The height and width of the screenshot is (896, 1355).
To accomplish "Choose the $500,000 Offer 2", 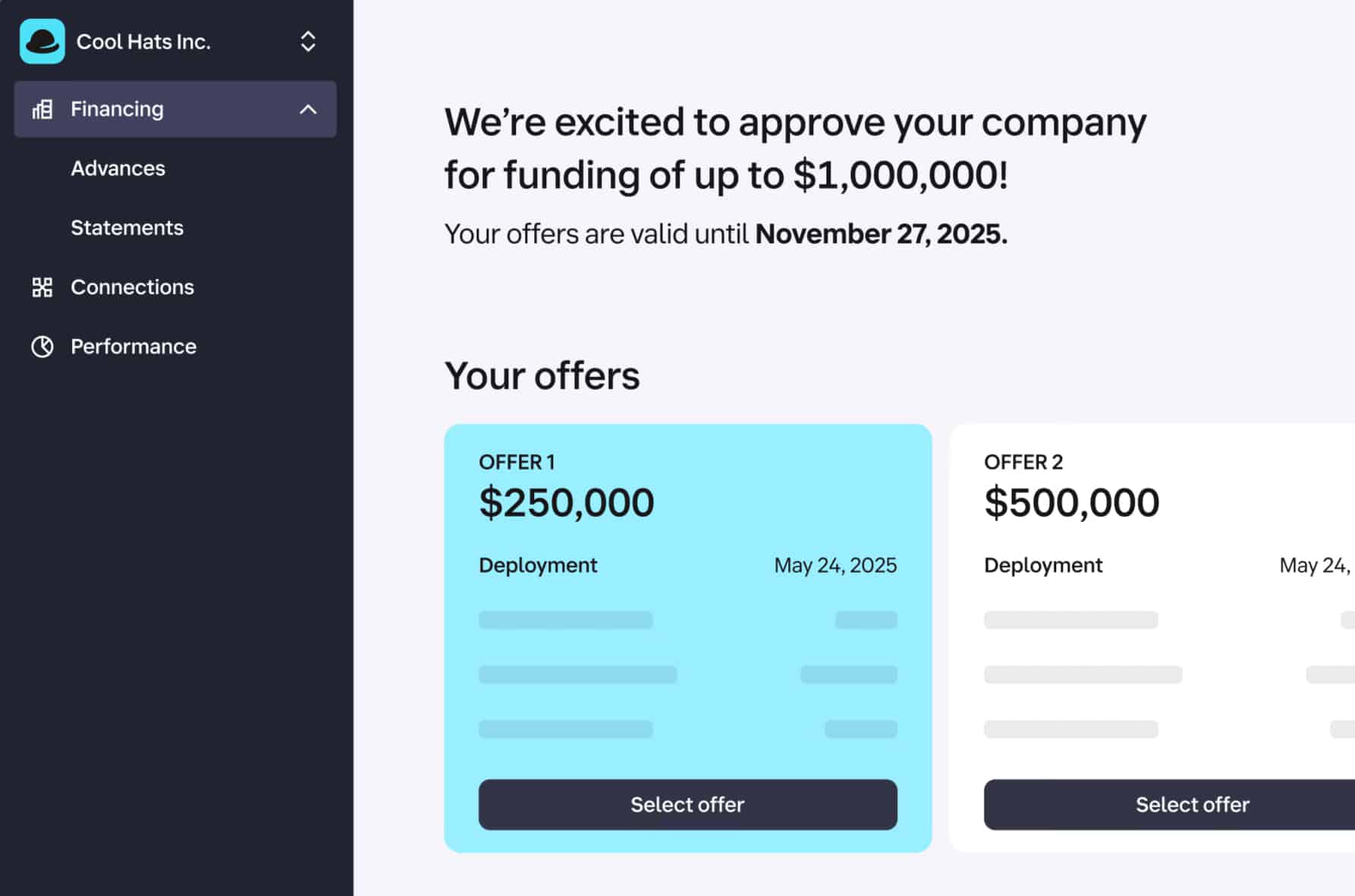I will click(x=1191, y=804).
